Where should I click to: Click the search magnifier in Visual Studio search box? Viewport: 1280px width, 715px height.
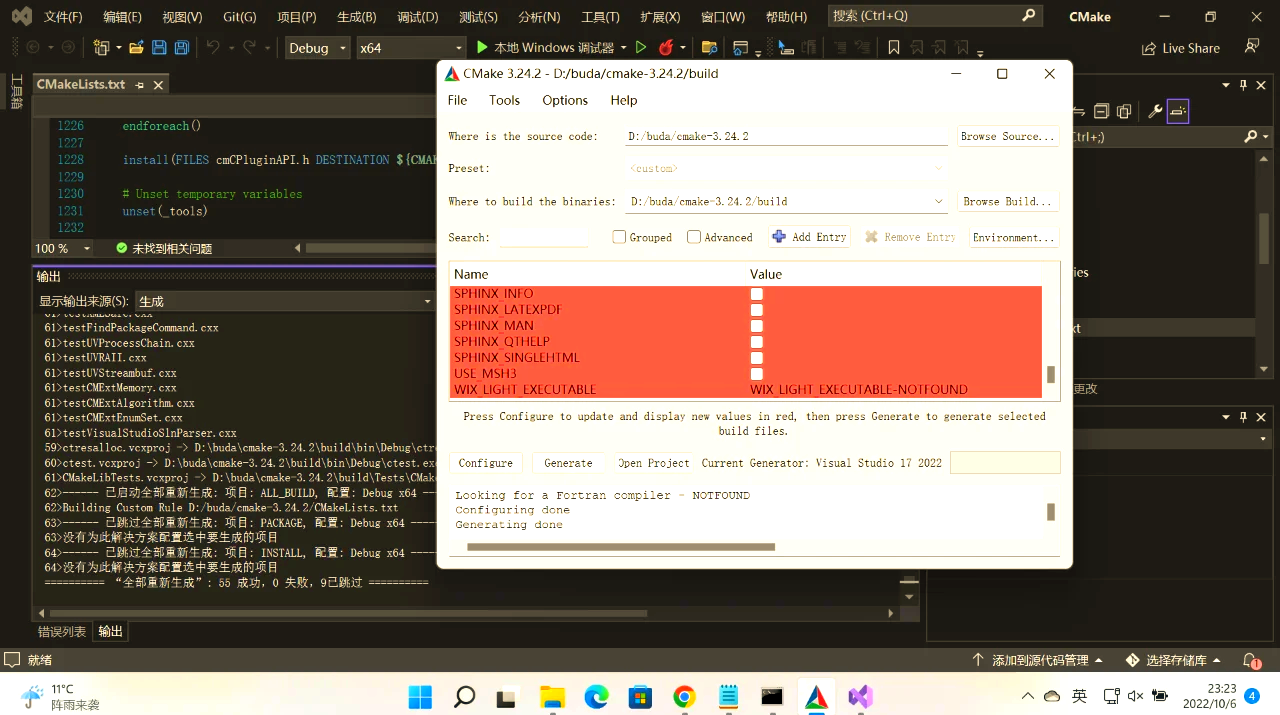[1028, 16]
